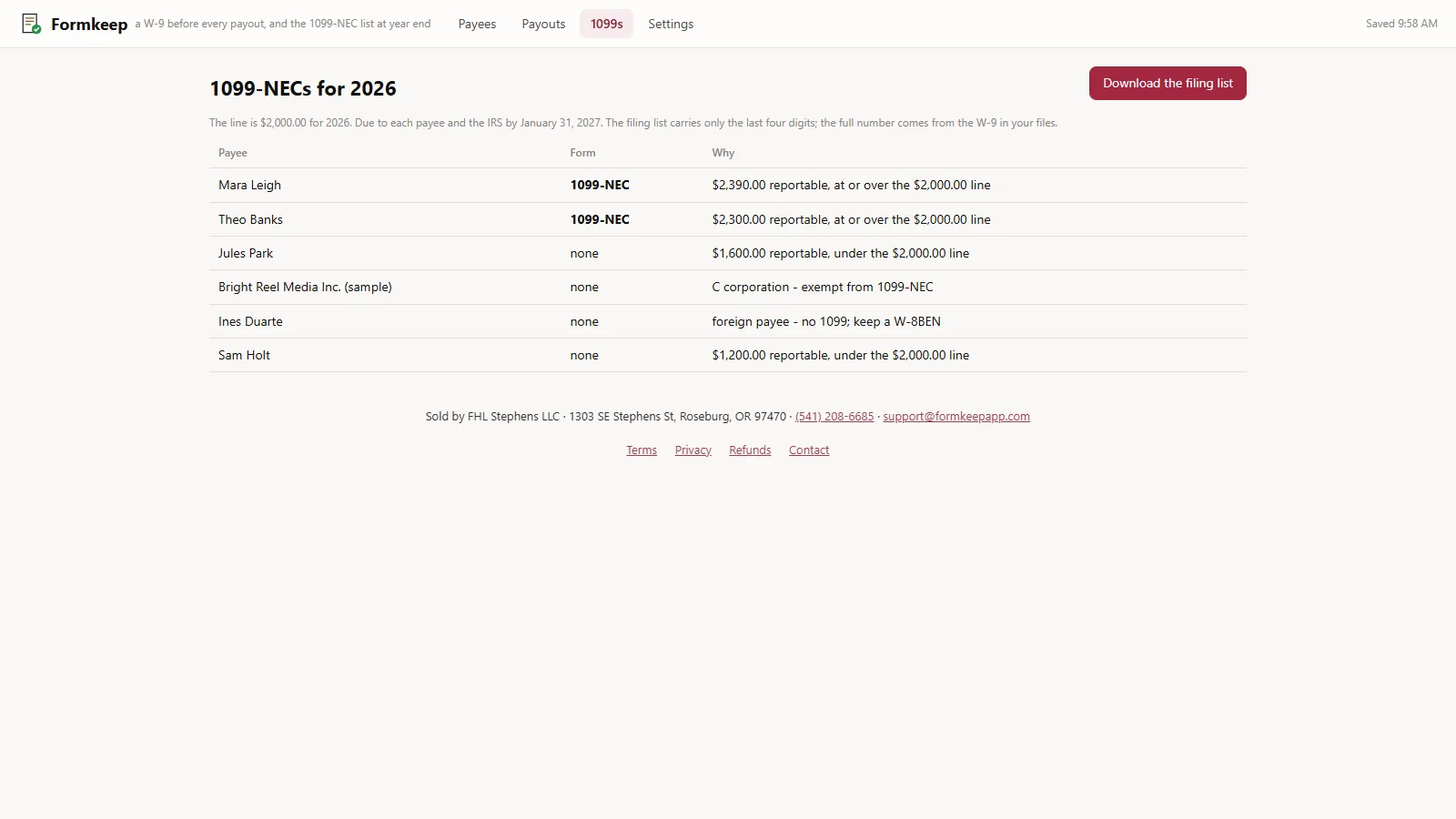Call the (541) 208-6685 phone link
1456x819 pixels.
[834, 417]
